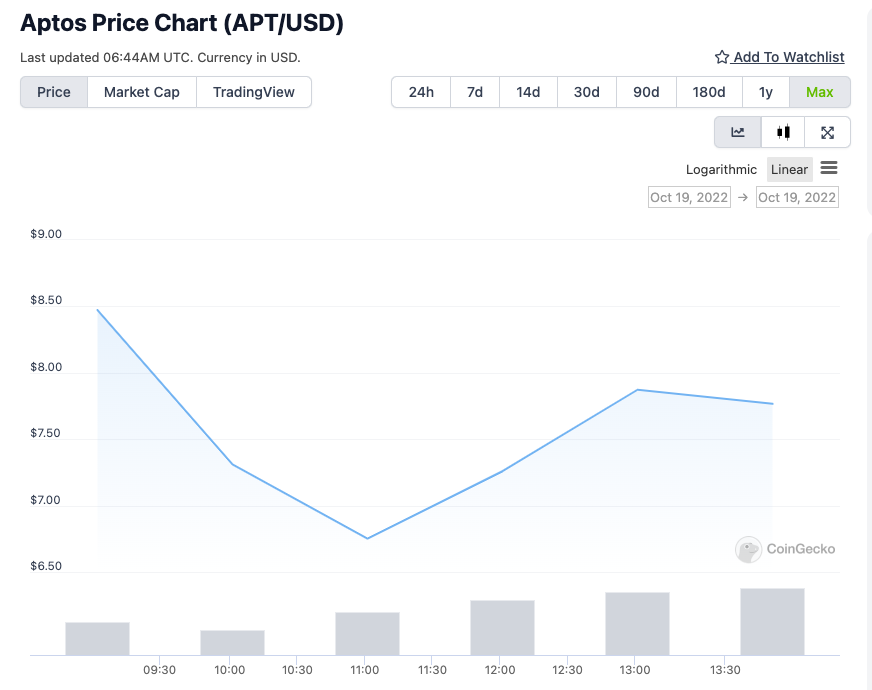Switch to the Price tab

(x=54, y=92)
